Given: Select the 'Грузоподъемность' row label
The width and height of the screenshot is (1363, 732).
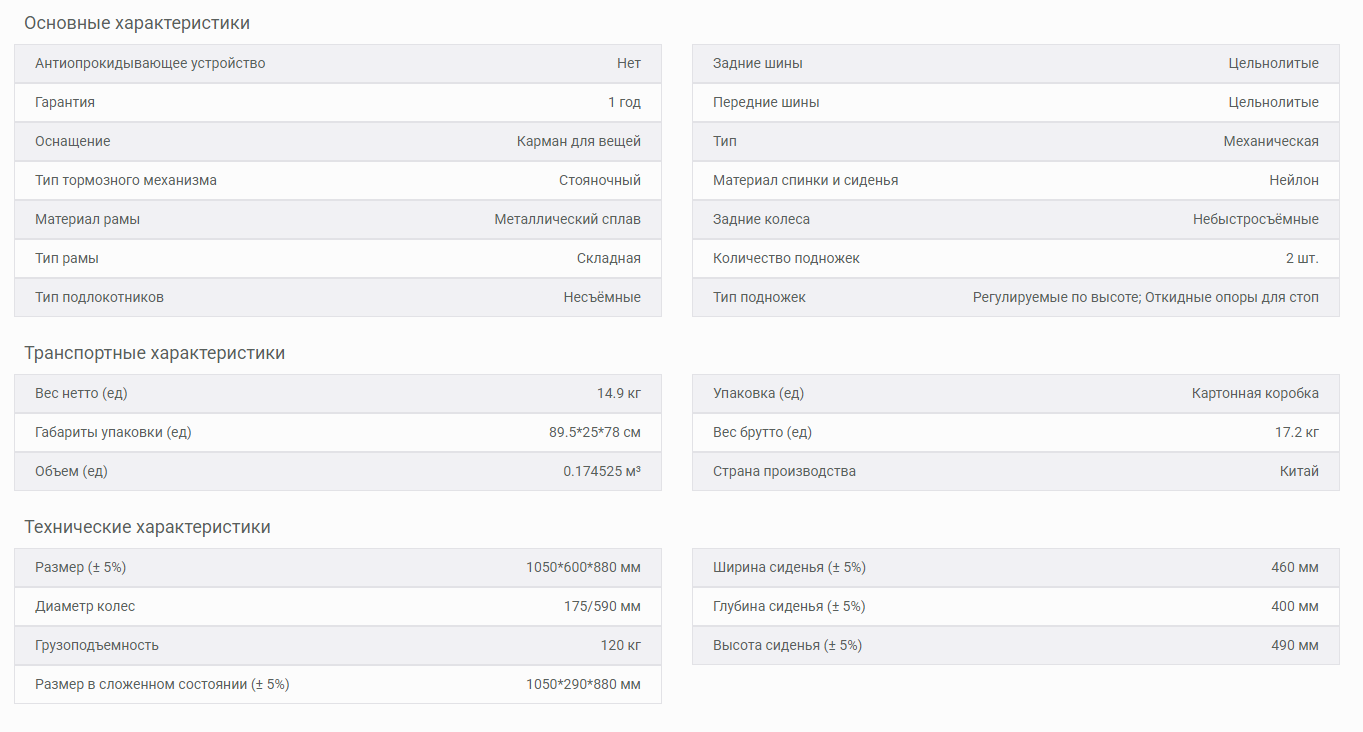Looking at the screenshot, I should [97, 645].
